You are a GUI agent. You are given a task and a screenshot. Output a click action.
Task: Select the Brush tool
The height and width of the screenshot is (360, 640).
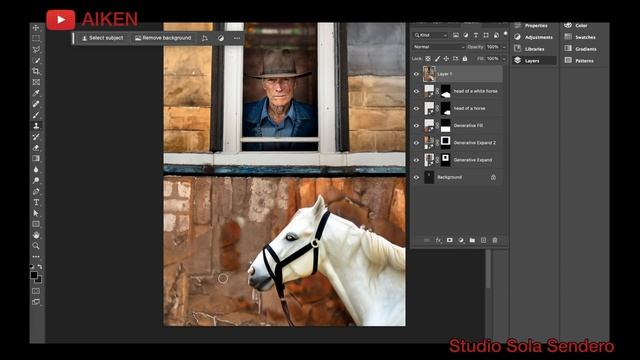(36, 115)
